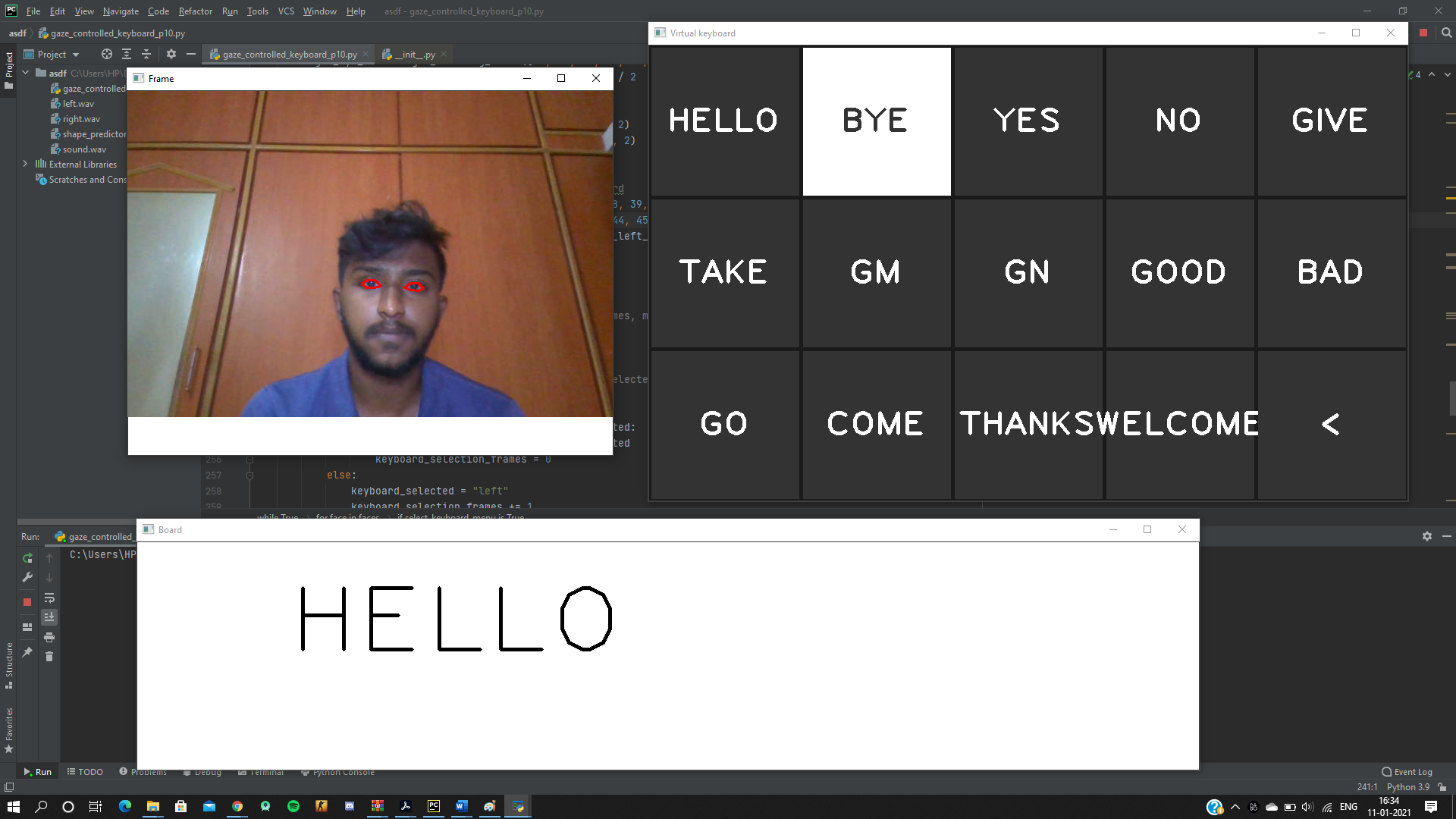Pin the Run tool window
The image size is (1456, 819).
(x=27, y=651)
